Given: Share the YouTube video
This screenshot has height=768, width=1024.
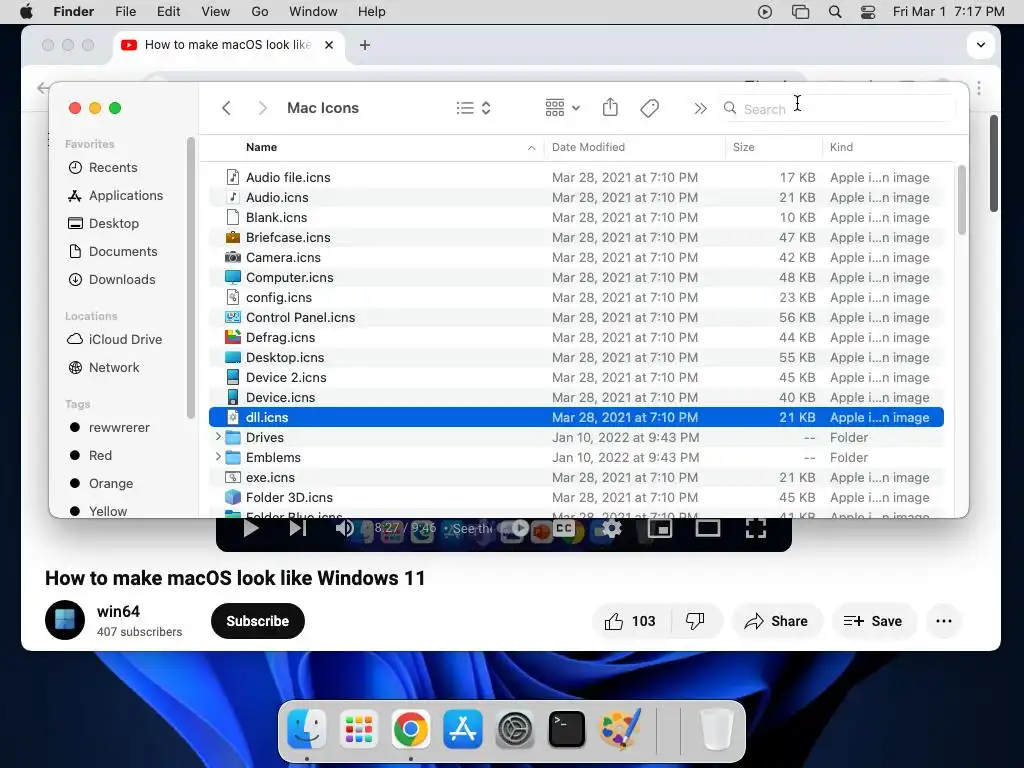Looking at the screenshot, I should point(776,621).
